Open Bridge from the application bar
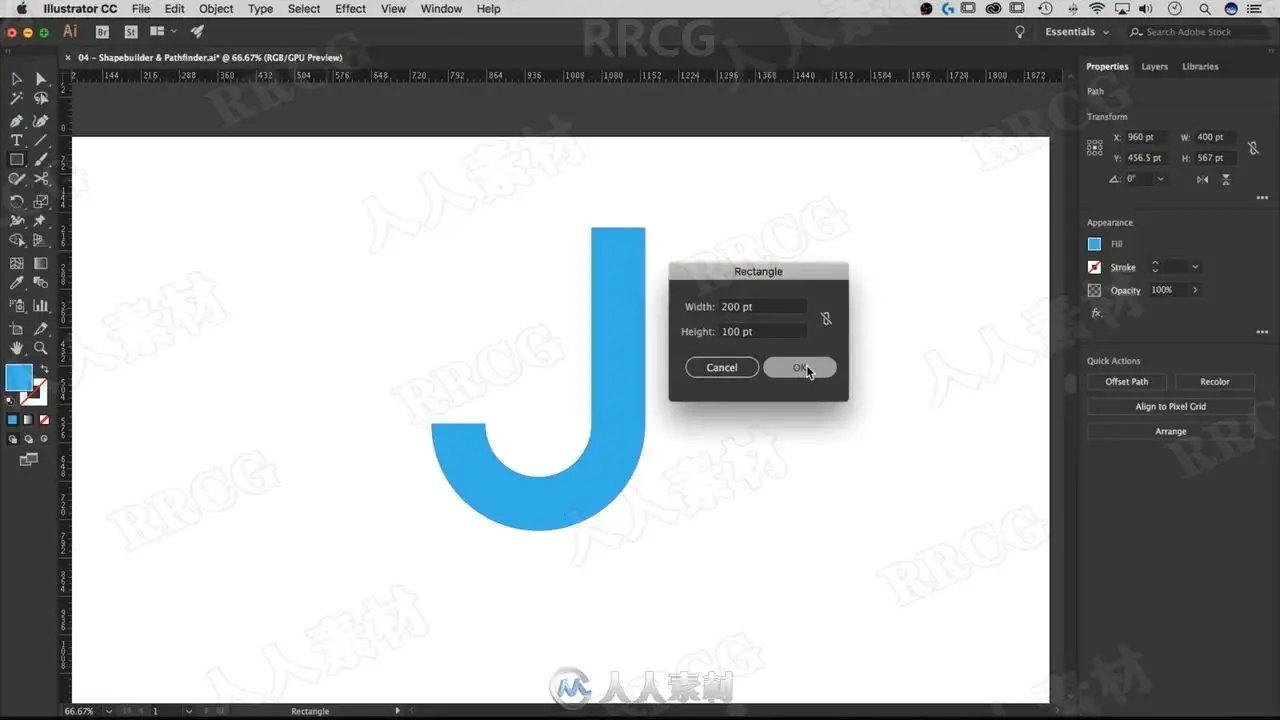Image resolution: width=1280 pixels, height=720 pixels. pos(102,32)
